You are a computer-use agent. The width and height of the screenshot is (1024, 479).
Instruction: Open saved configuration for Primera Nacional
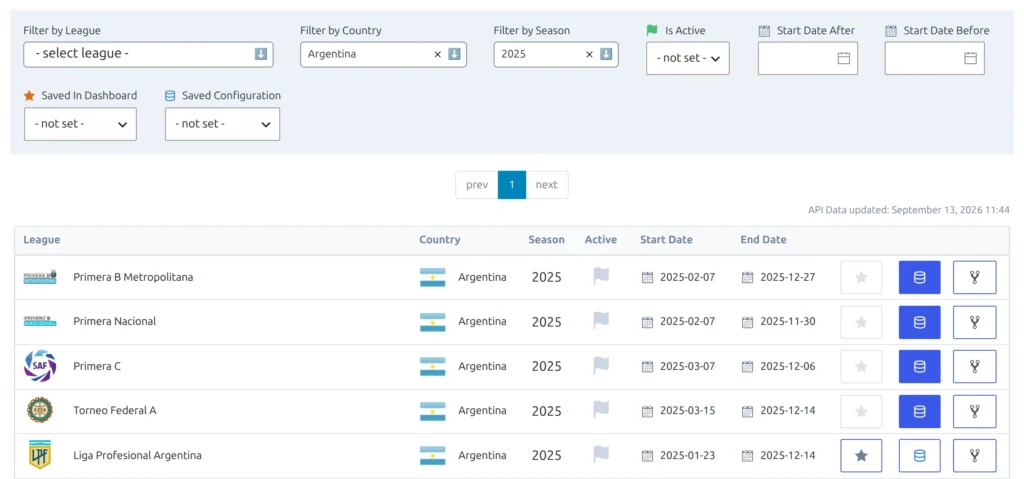(920, 322)
